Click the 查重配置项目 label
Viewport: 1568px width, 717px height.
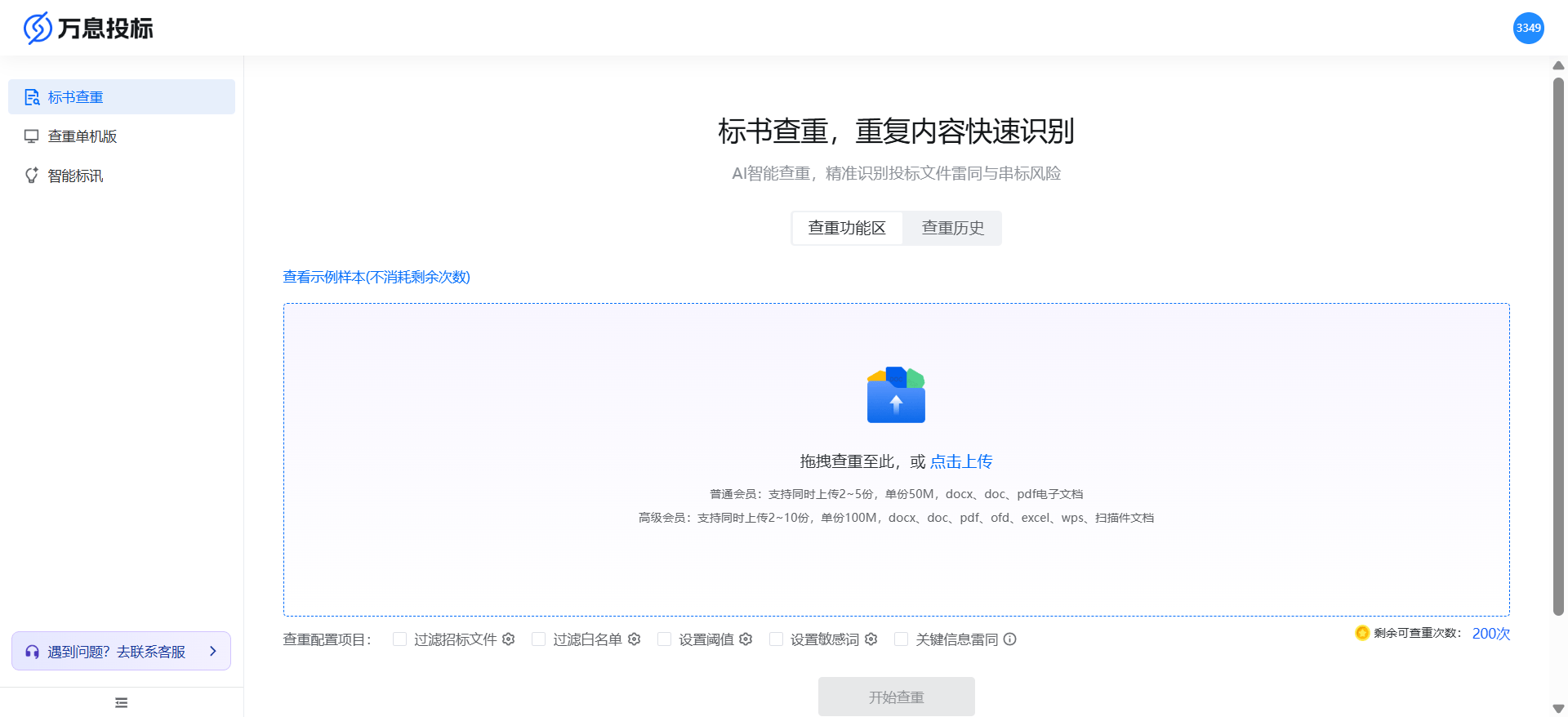point(327,639)
